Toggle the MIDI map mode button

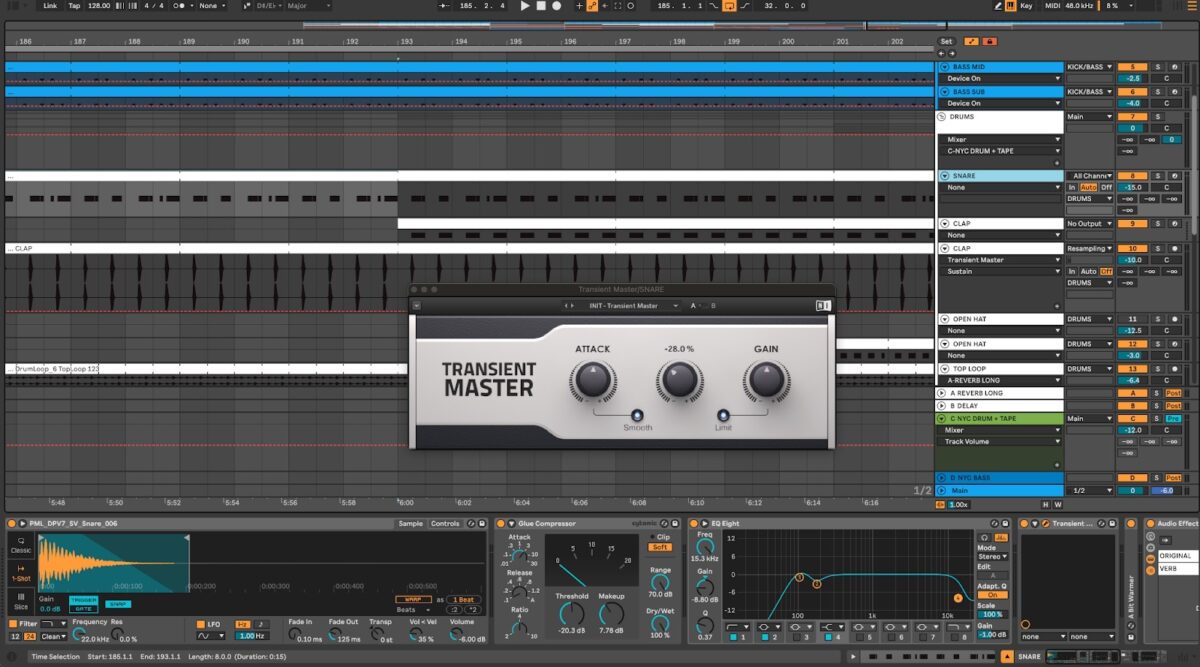[1051, 5]
